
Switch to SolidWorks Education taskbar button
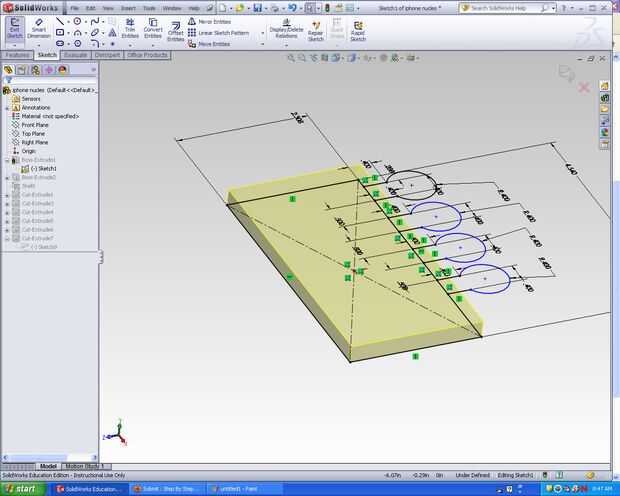click(88, 489)
